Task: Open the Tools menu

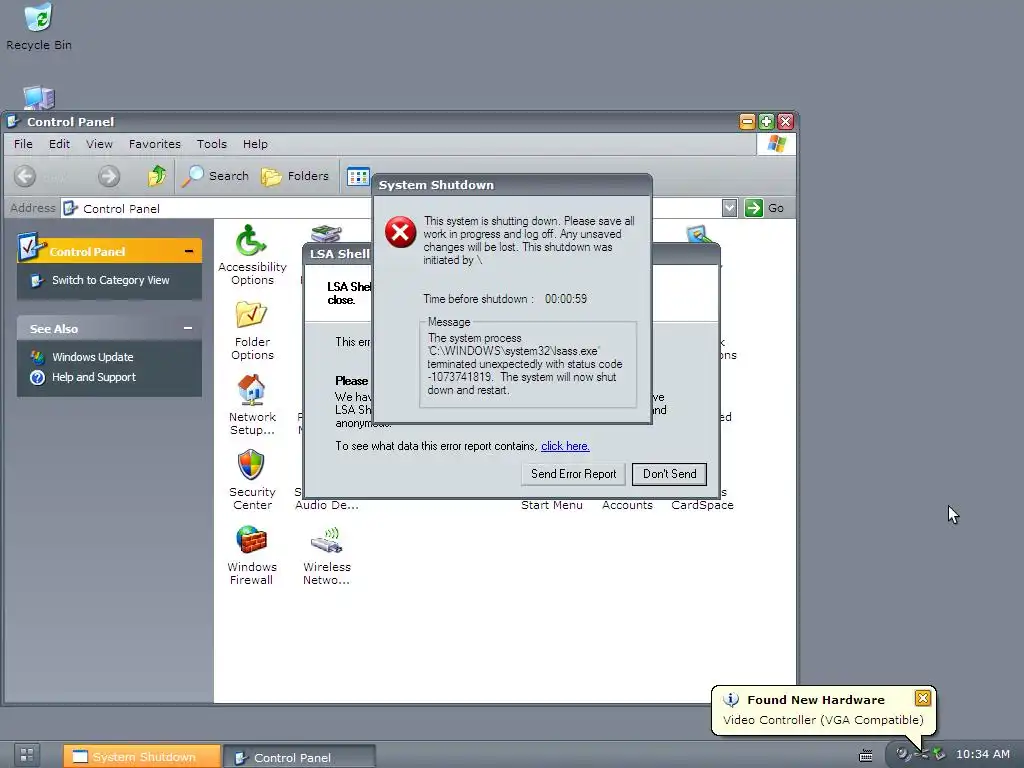Action: 212,144
